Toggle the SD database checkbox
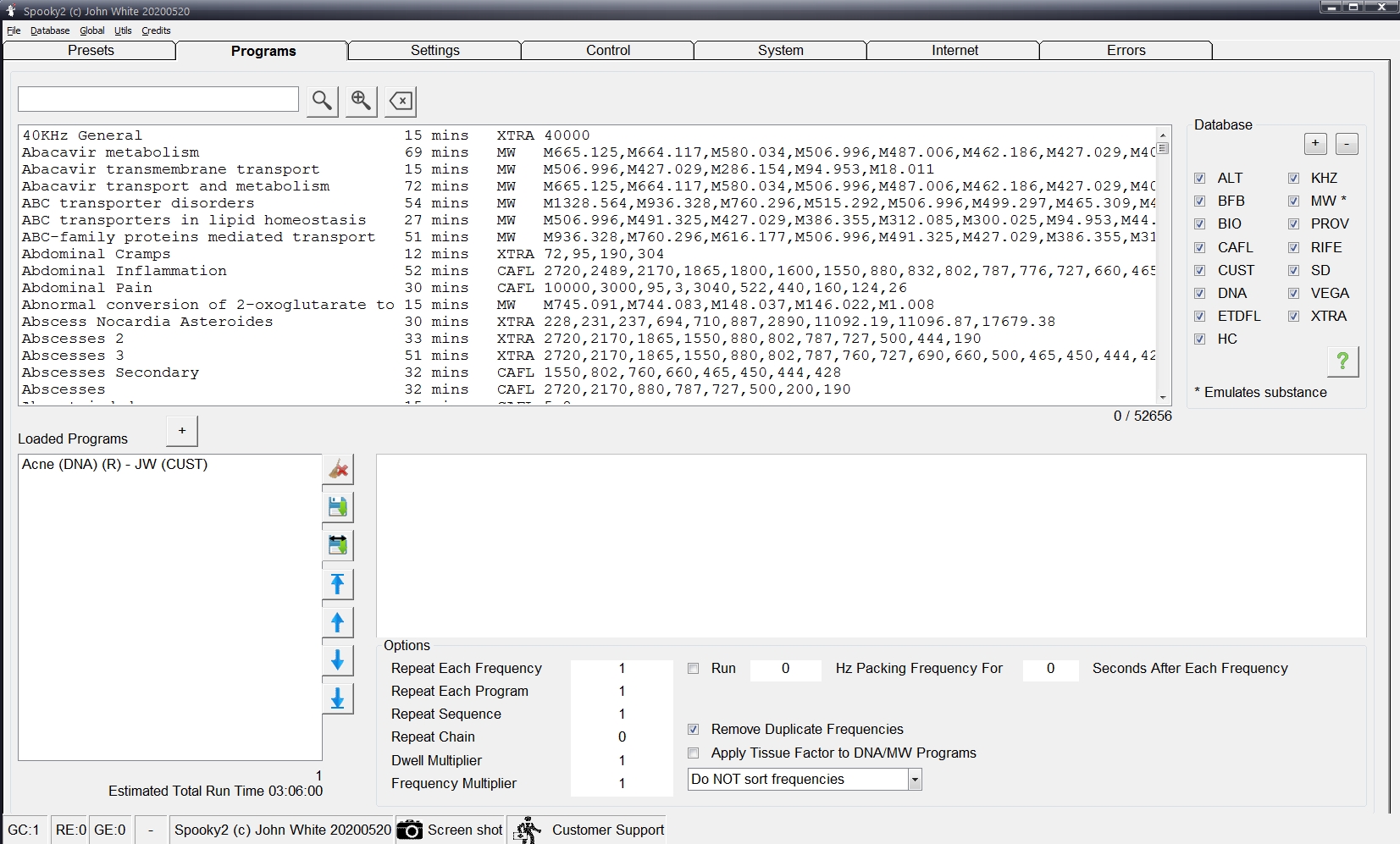Screen dimensions: 1400x844 (1293, 270)
